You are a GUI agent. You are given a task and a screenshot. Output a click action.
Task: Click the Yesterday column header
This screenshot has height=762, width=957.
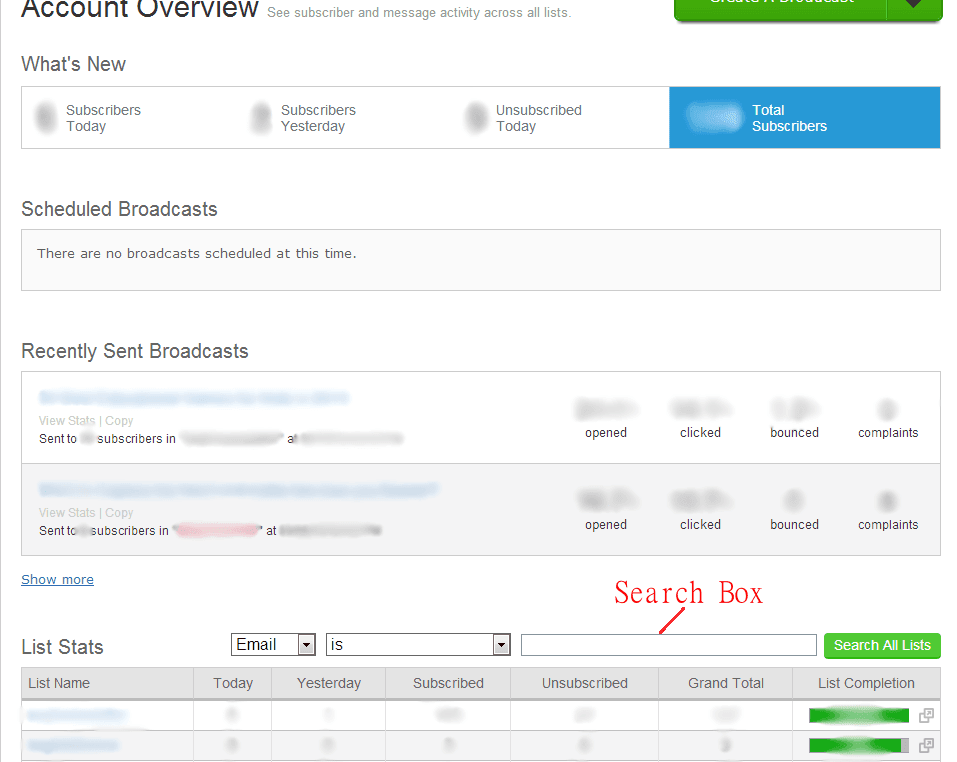tap(328, 683)
